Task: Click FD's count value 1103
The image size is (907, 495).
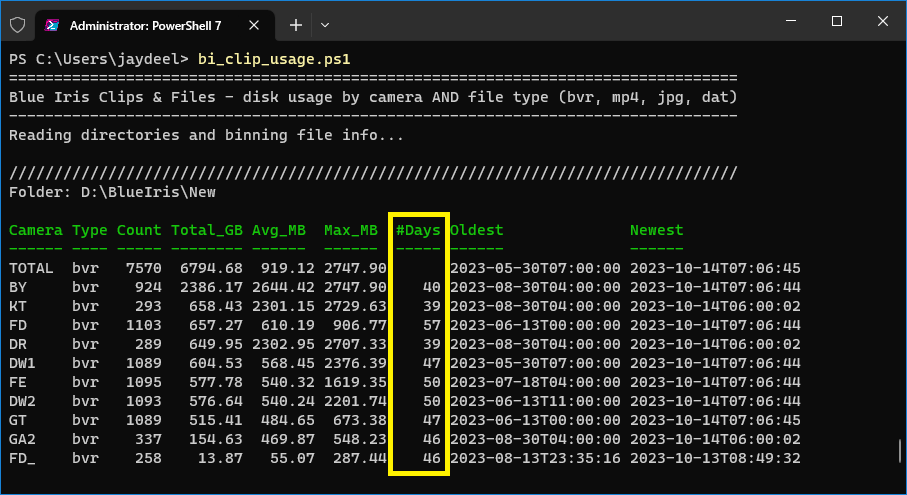Action: click(144, 325)
